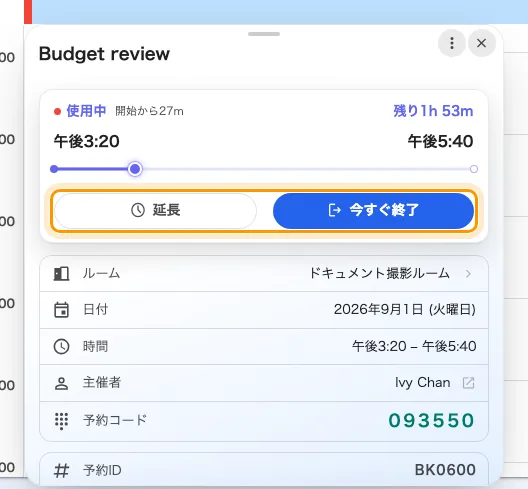Click the 開始から27m elapsed text
Screen dimensions: 528x489
(x=149, y=111)
